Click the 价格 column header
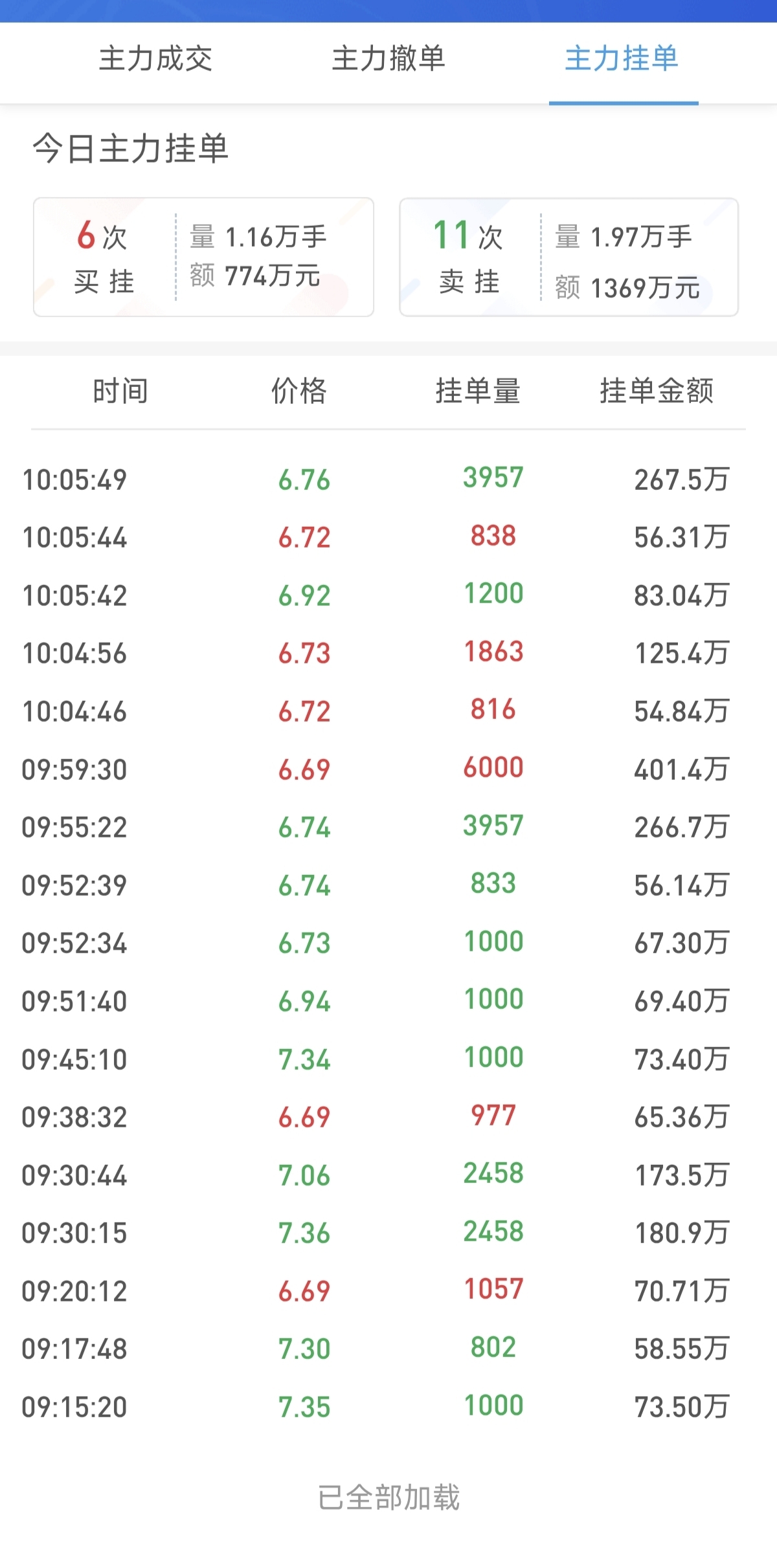This screenshot has width=777, height=1568. pyautogui.click(x=299, y=391)
